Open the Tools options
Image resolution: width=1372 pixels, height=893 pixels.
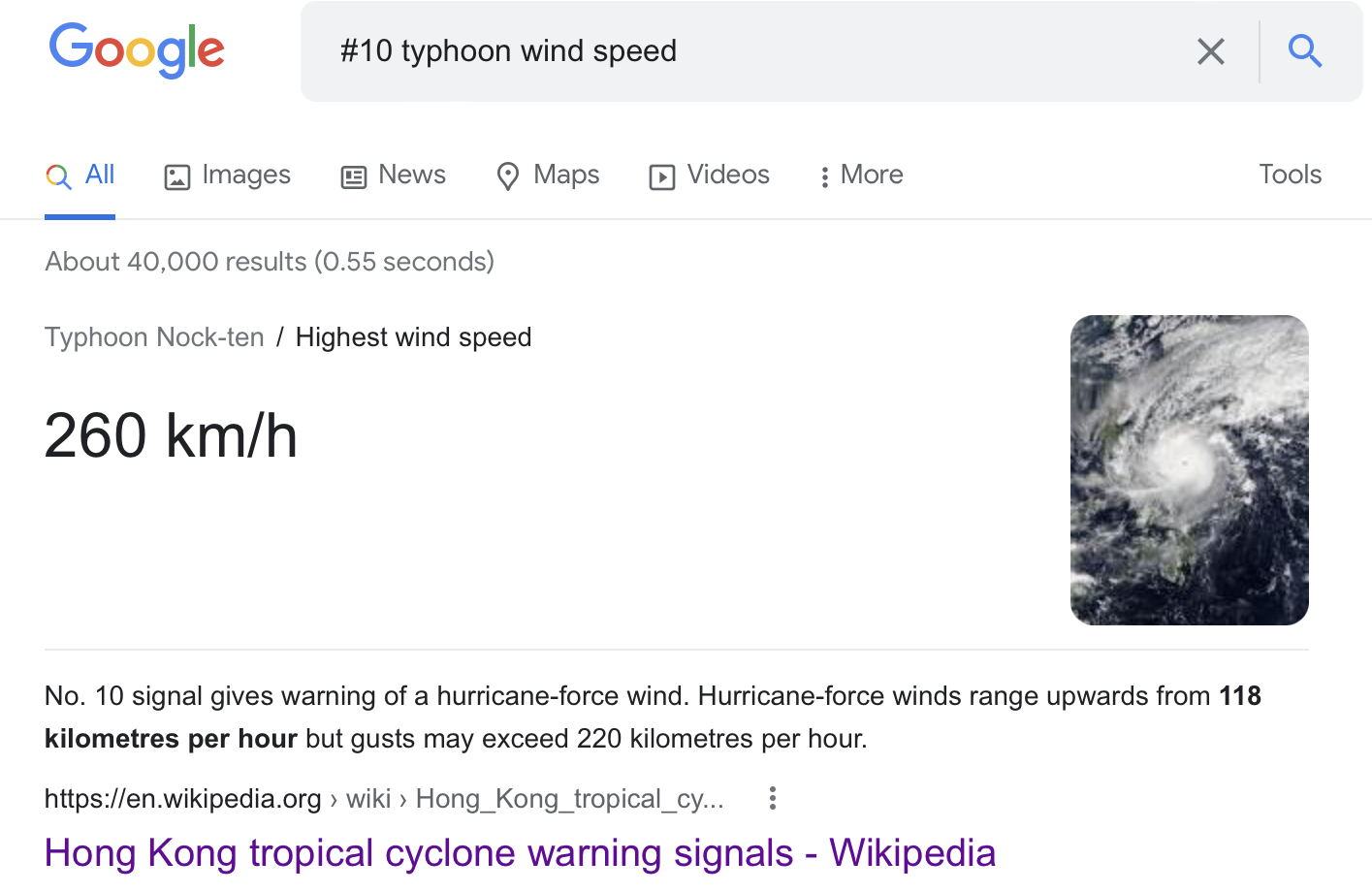pos(1290,175)
